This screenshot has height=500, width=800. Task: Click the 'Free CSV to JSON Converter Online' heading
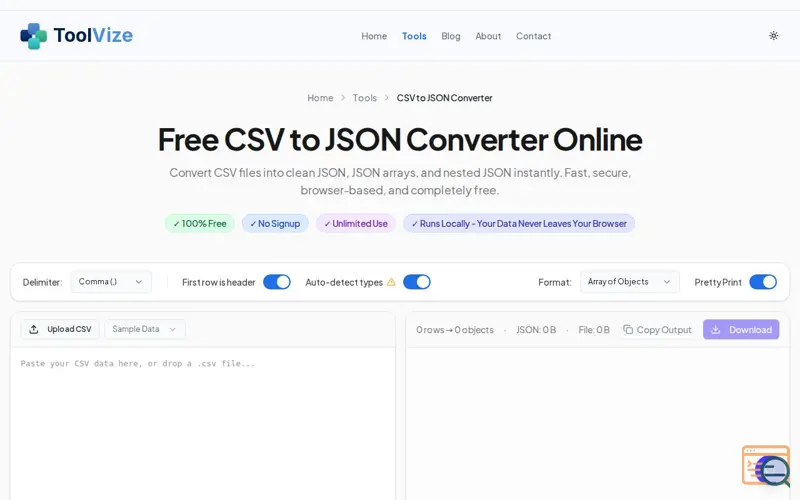click(400, 139)
